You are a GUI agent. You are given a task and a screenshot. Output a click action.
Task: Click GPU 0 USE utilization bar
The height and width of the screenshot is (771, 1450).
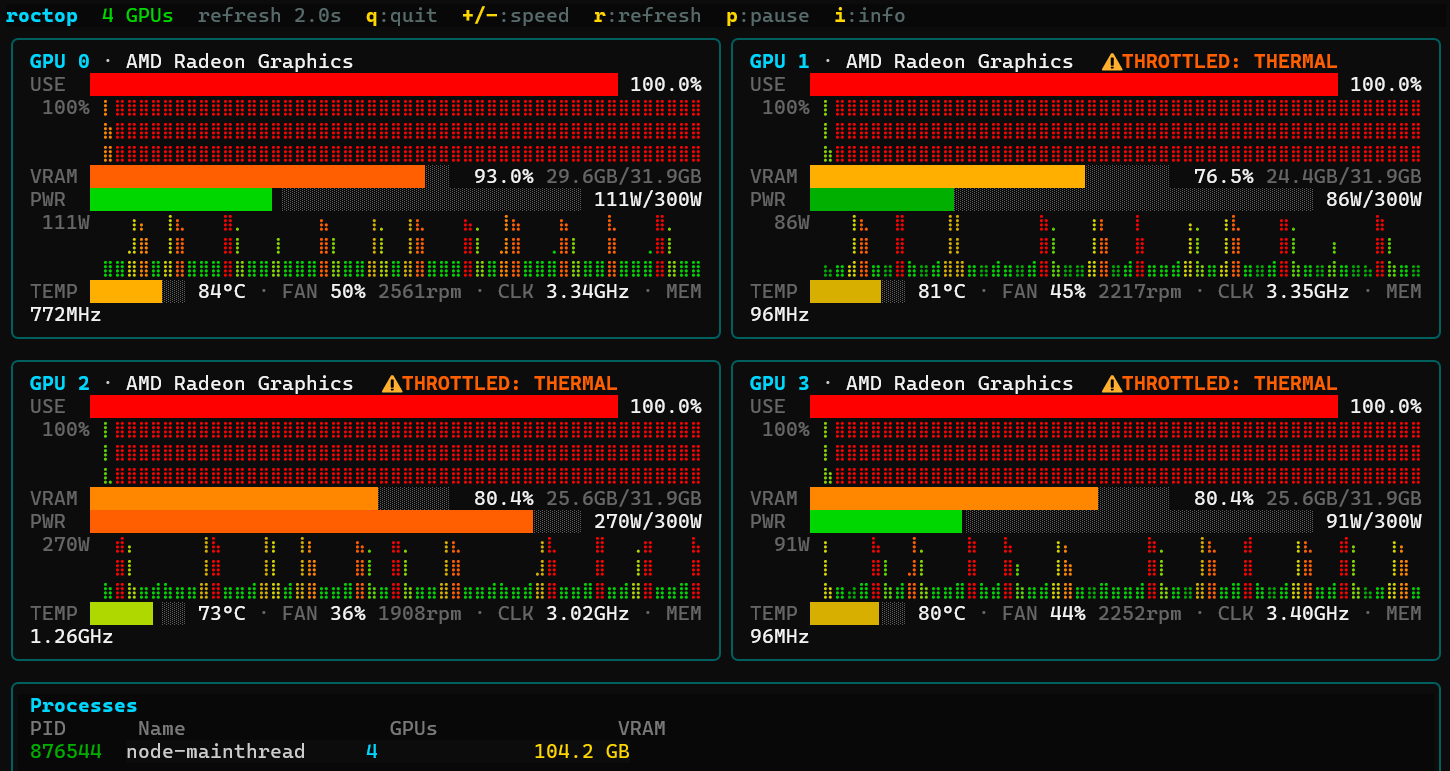[354, 84]
